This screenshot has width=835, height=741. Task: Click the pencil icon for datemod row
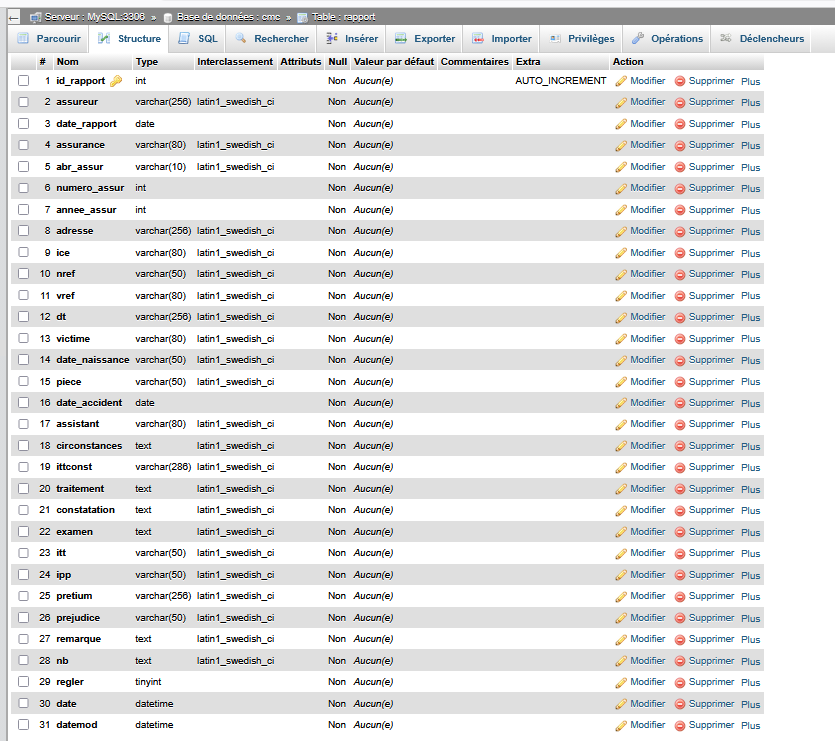[621, 725]
